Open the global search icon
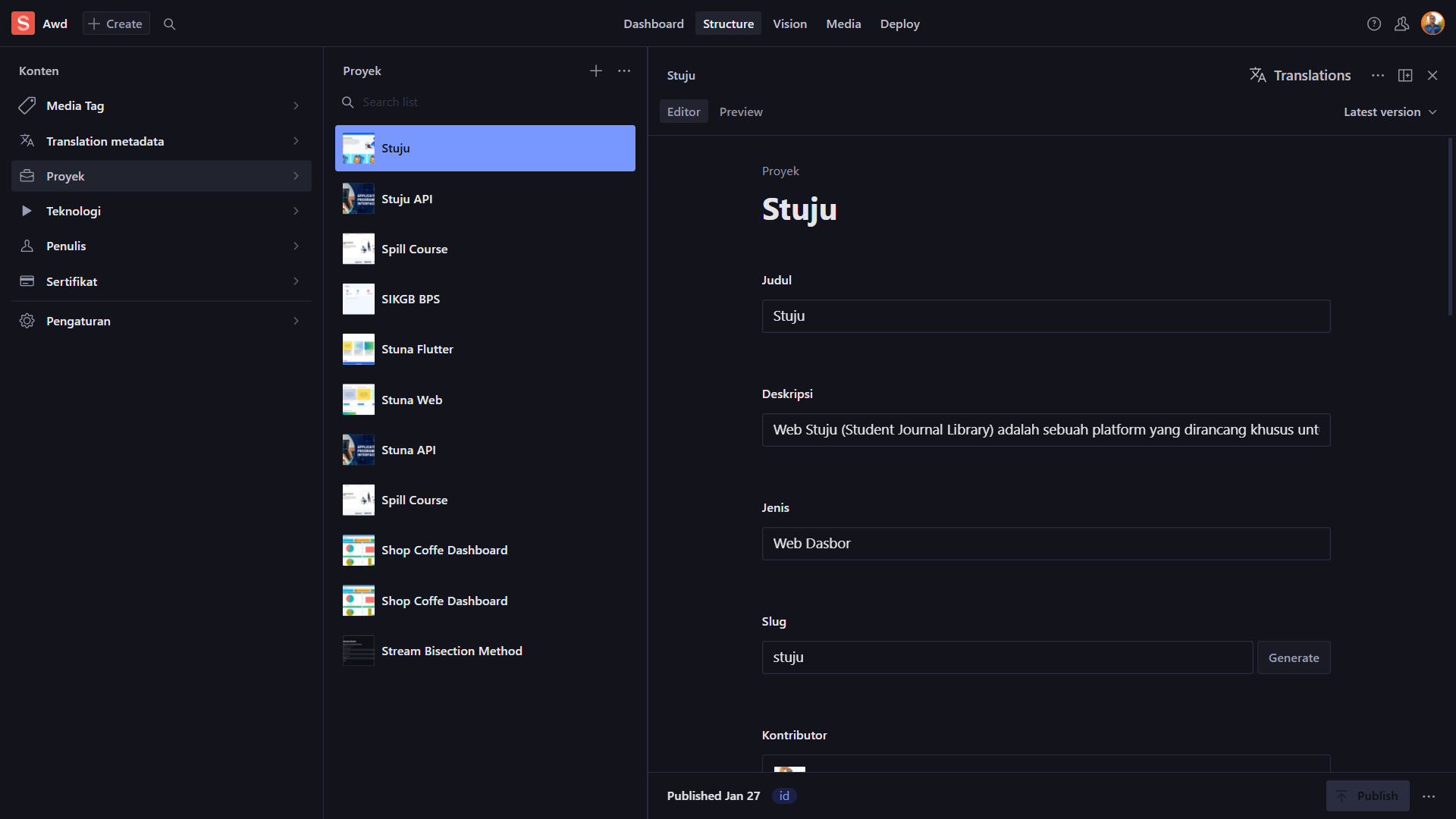The height and width of the screenshot is (819, 1456). point(170,24)
